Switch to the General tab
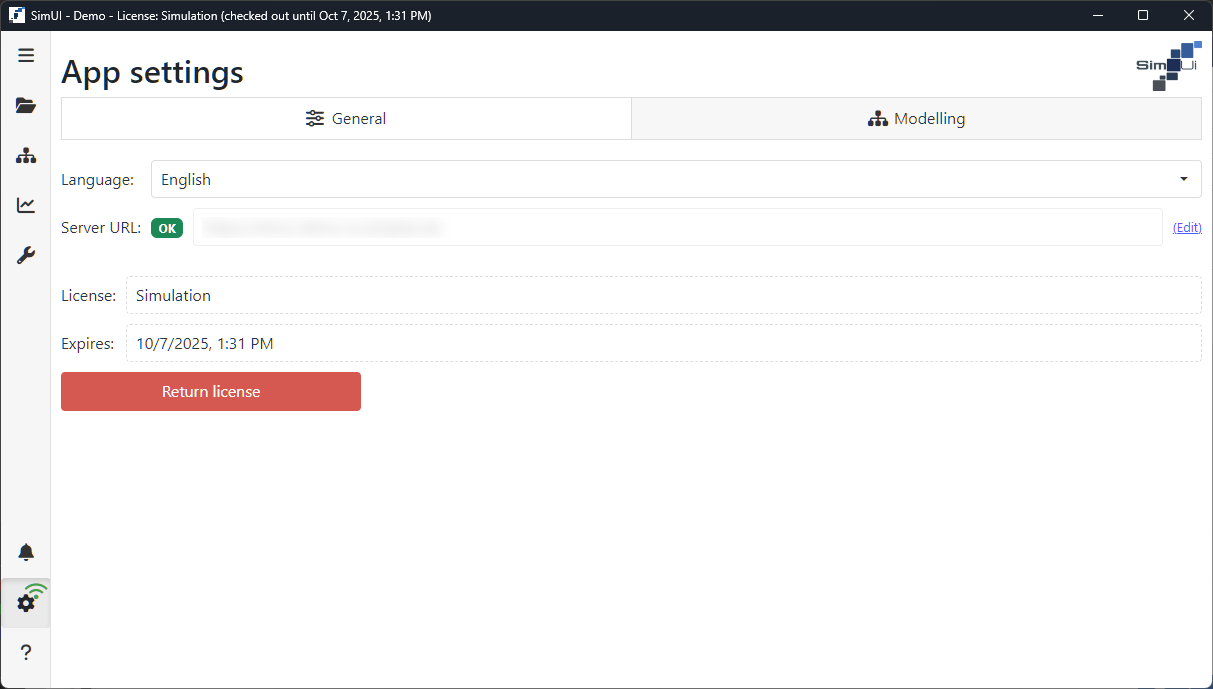 pyautogui.click(x=346, y=119)
